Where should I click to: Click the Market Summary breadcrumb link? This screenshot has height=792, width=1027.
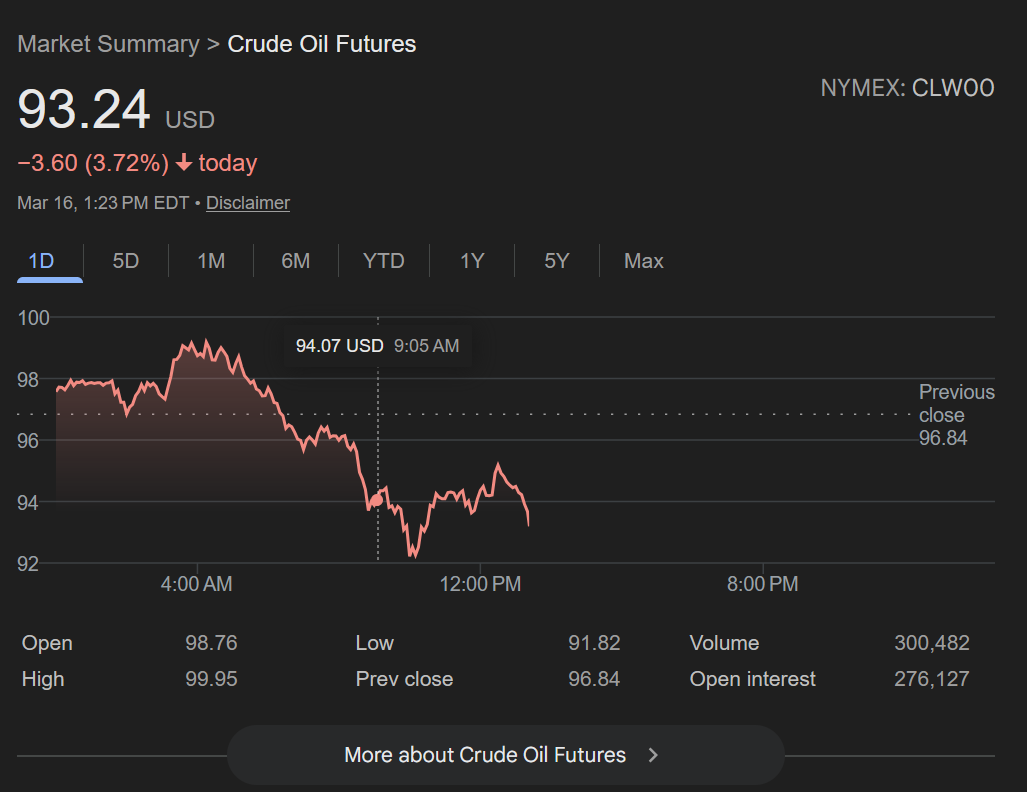click(108, 44)
